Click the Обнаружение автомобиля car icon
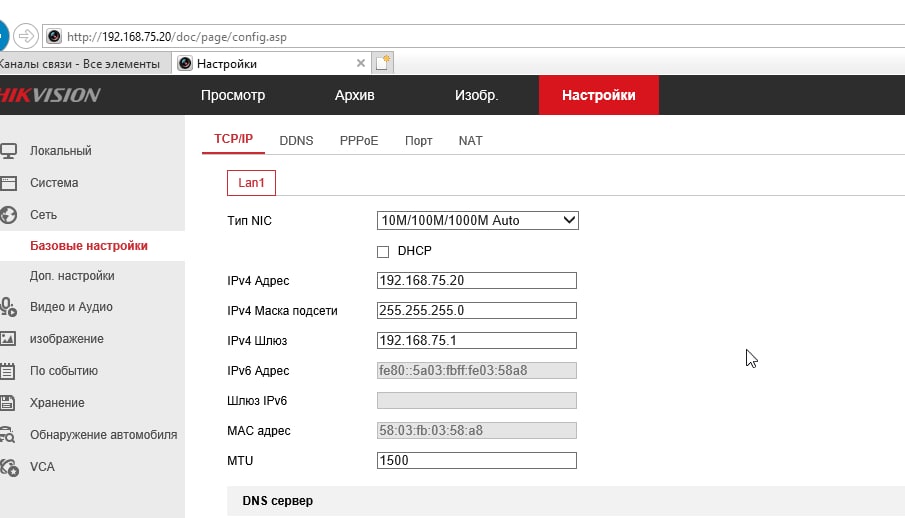Screen dimensions: 905x518 tap(8, 434)
